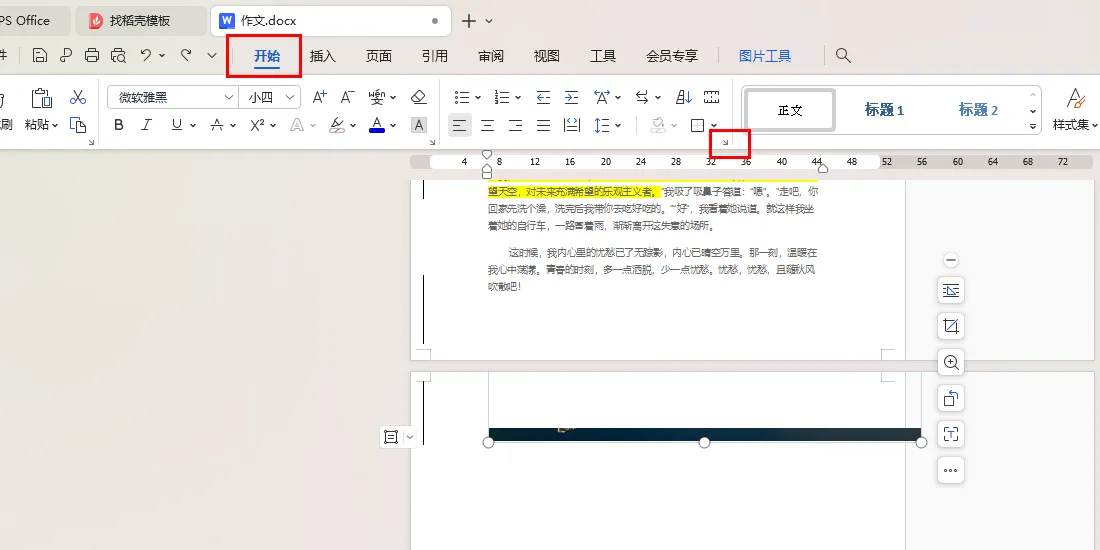1100x550 pixels.
Task: Click text extraction icon in picture sidebar
Action: (951, 434)
